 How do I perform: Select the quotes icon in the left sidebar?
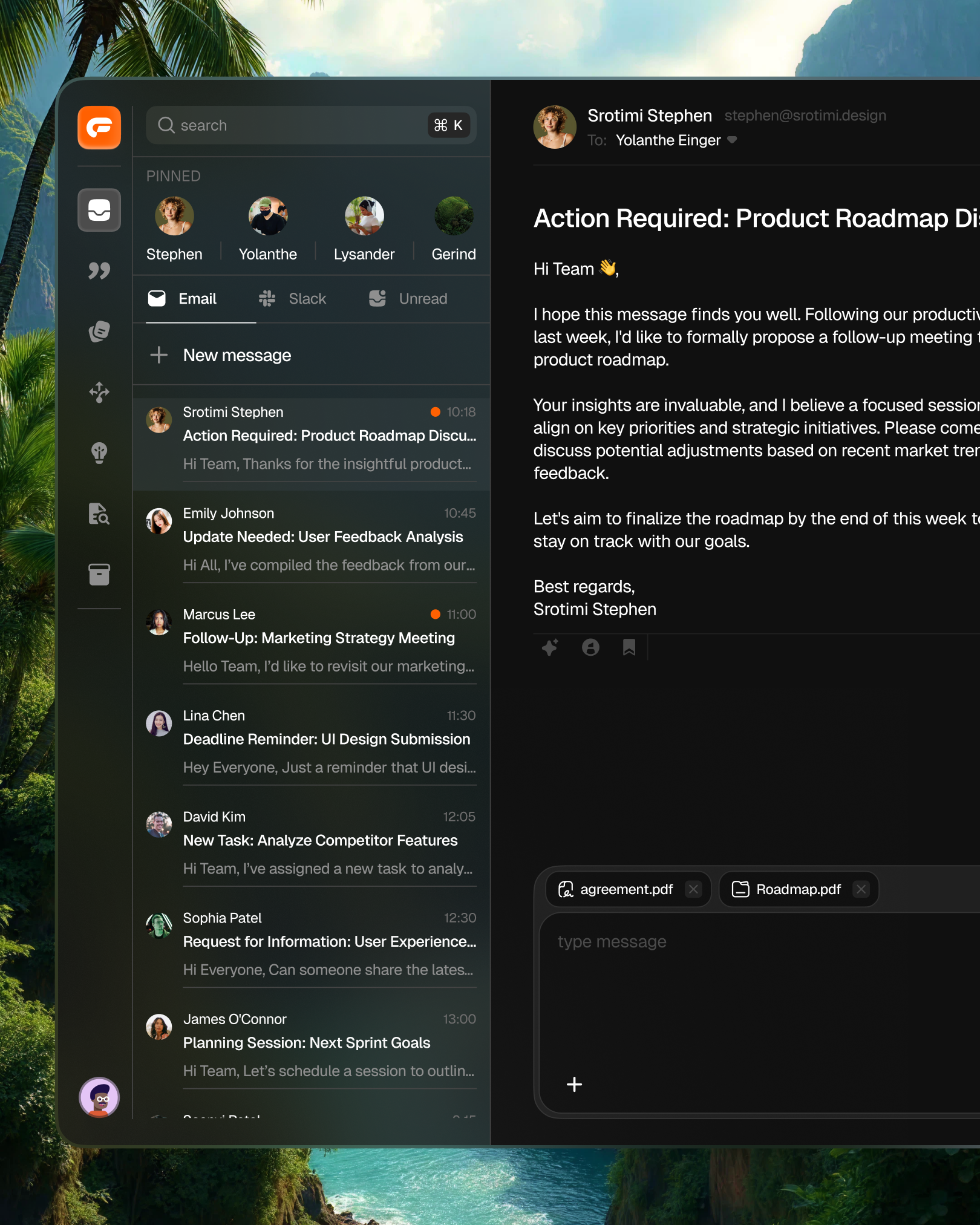(x=99, y=271)
